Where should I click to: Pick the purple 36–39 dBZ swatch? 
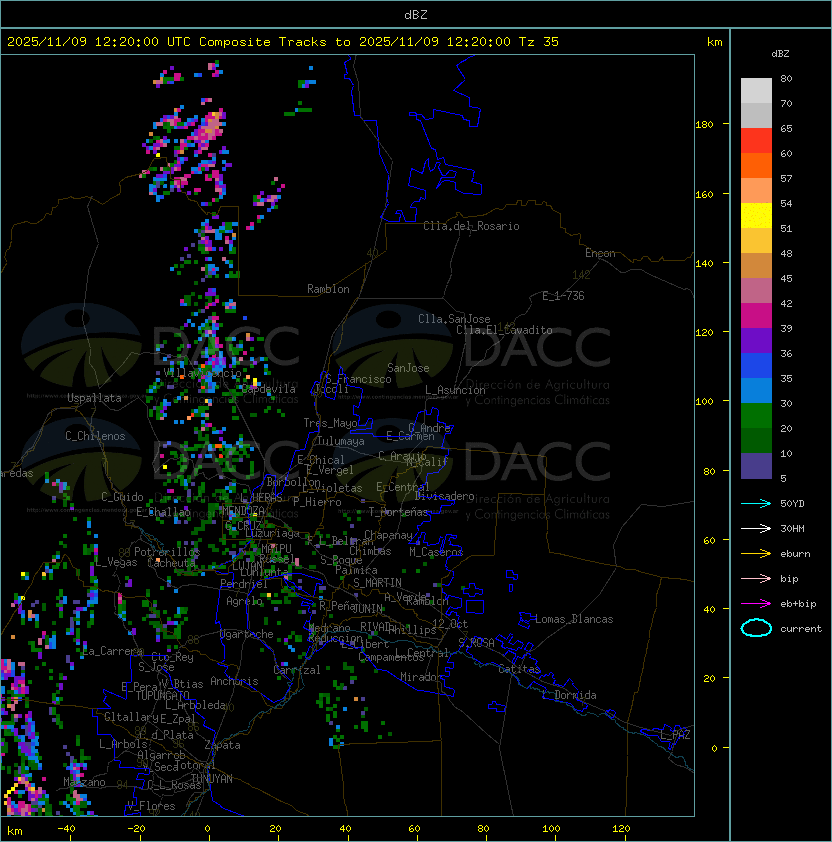click(x=756, y=340)
